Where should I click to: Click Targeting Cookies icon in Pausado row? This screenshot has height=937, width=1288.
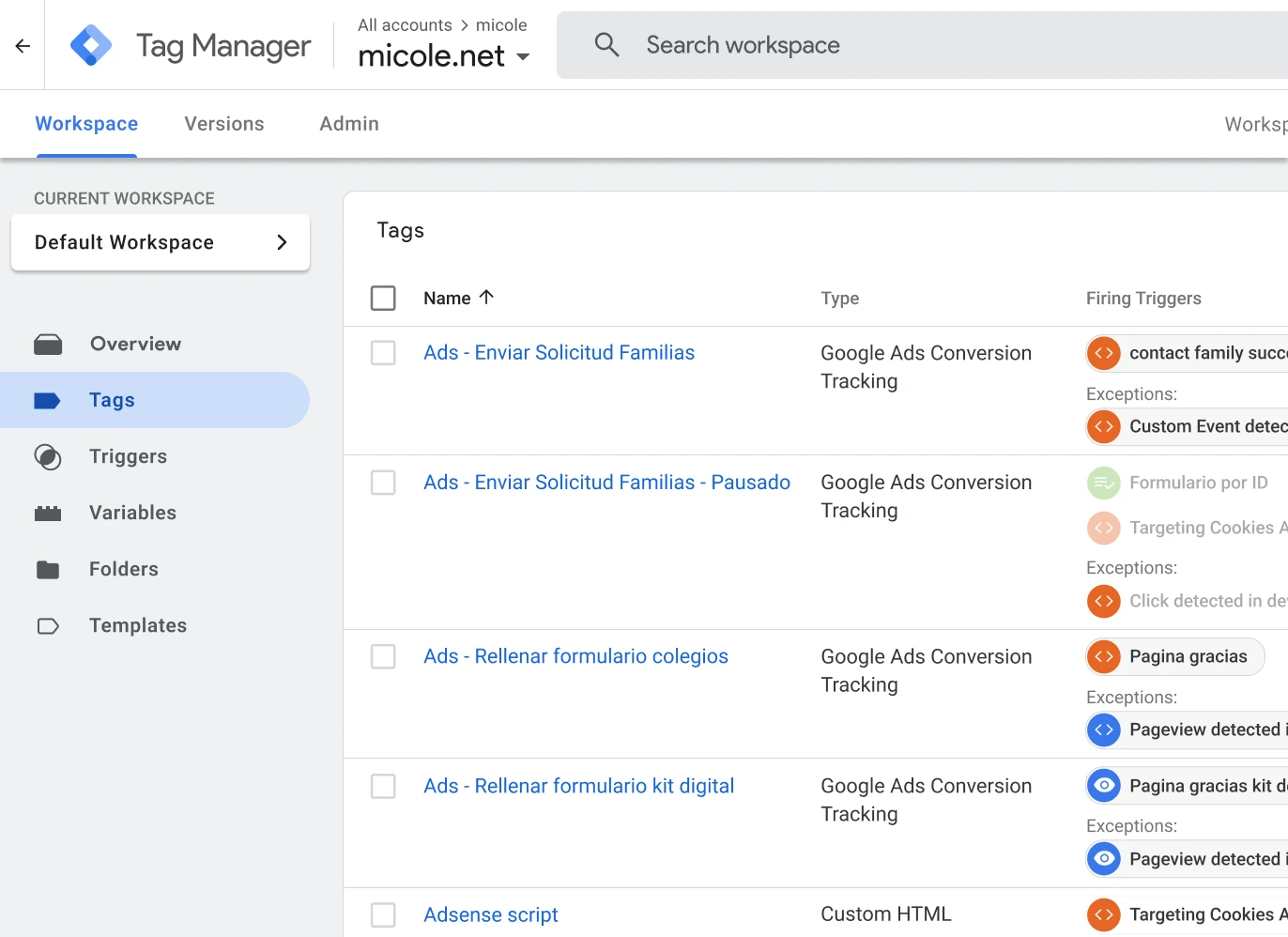[1104, 528]
